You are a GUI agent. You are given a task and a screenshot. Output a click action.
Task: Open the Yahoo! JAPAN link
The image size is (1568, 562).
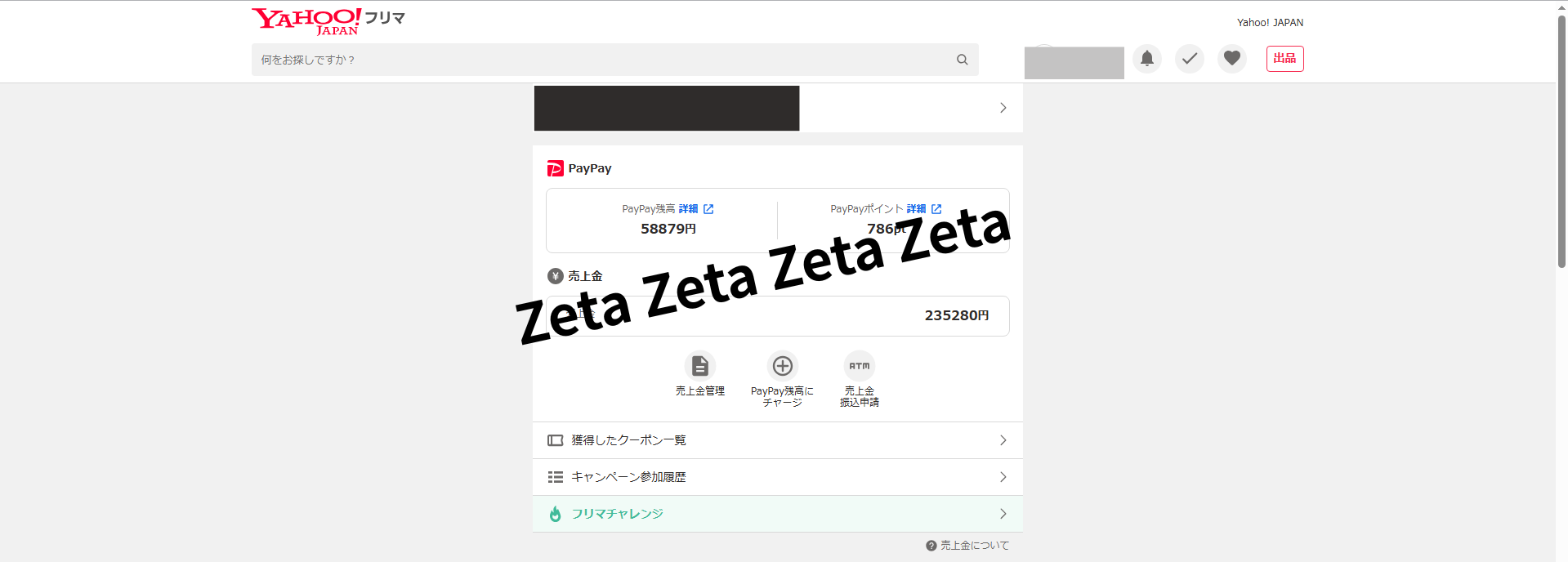[1270, 23]
